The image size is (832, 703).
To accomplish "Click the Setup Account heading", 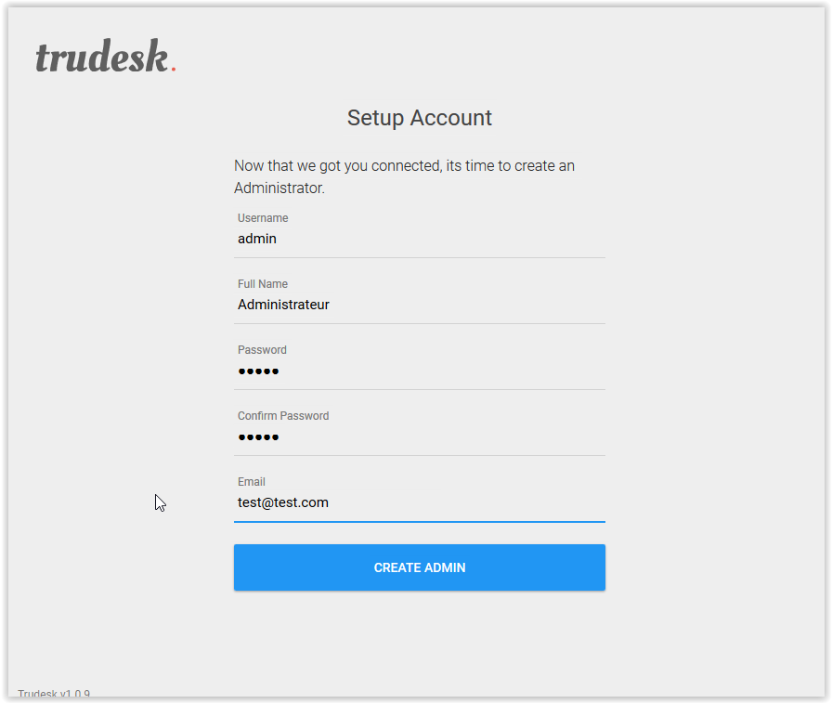I will click(419, 118).
